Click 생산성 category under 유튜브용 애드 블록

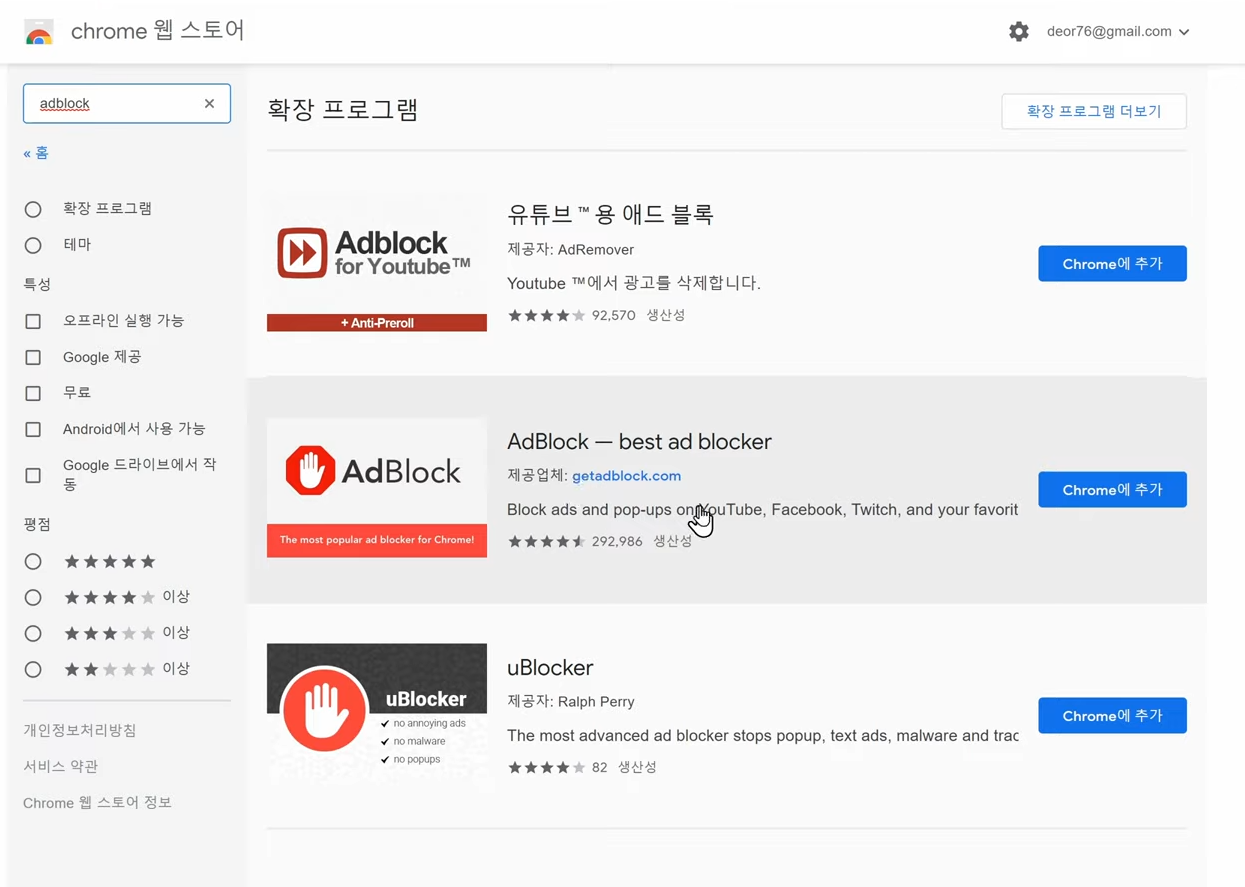665,315
